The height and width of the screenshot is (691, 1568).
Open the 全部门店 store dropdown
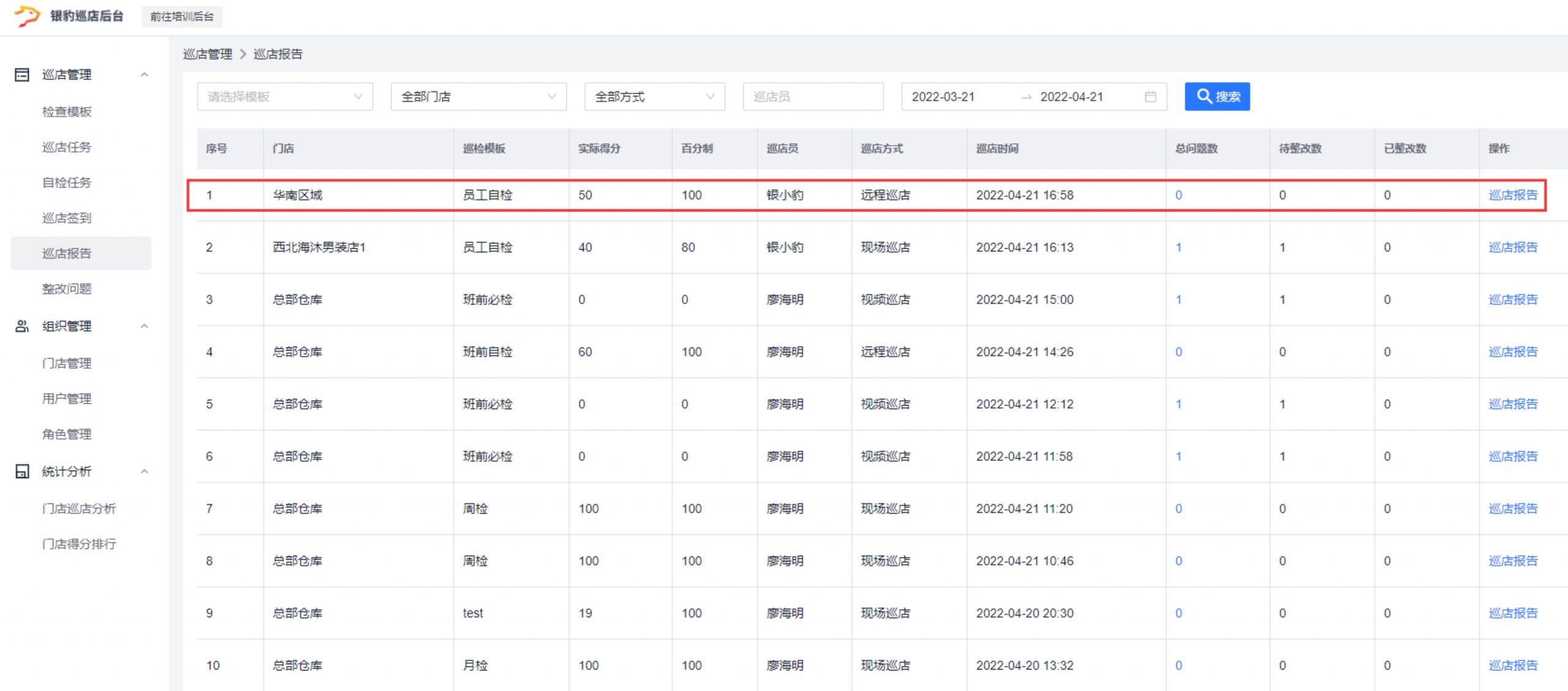(x=478, y=97)
